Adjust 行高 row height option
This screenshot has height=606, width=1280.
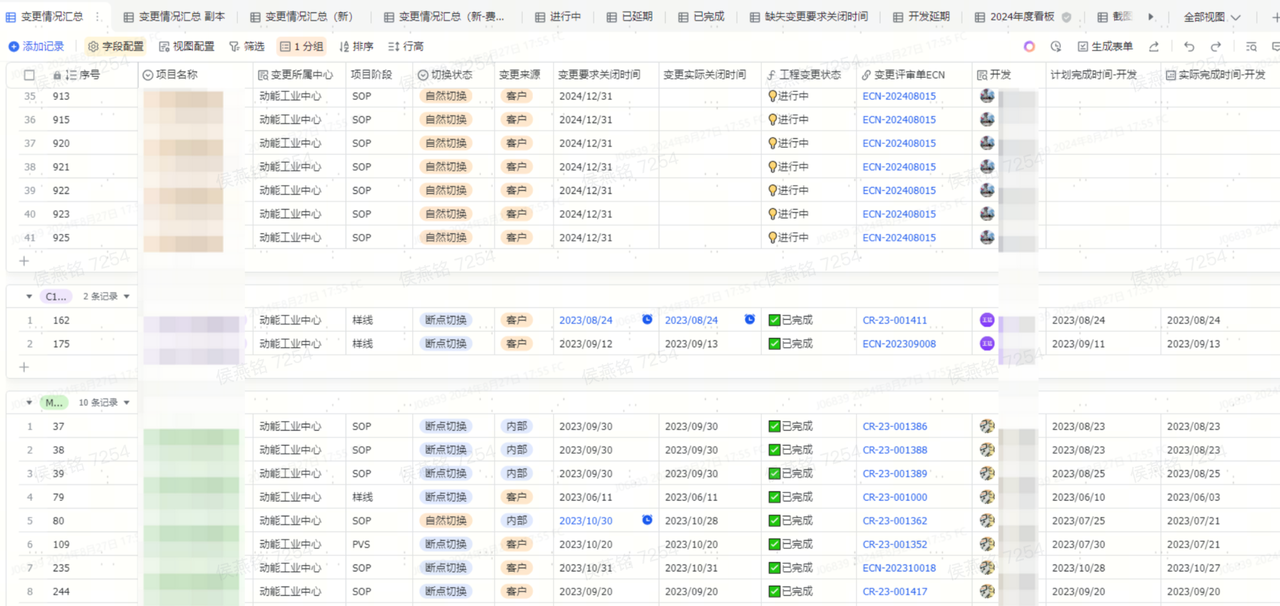pyautogui.click(x=406, y=47)
